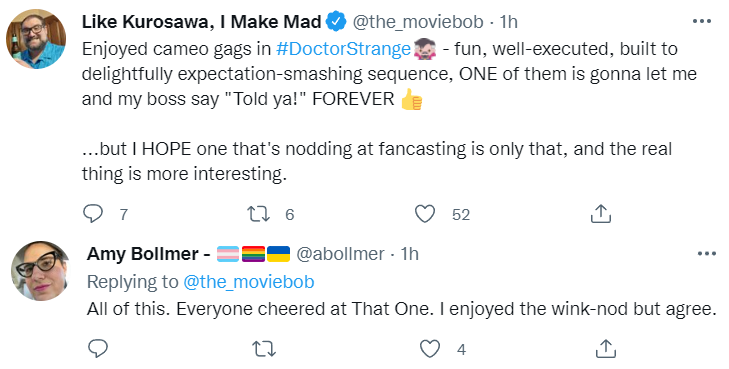Share the_moviebob's tweet via share icon
Screen dimensions: 729x369
tap(601, 214)
